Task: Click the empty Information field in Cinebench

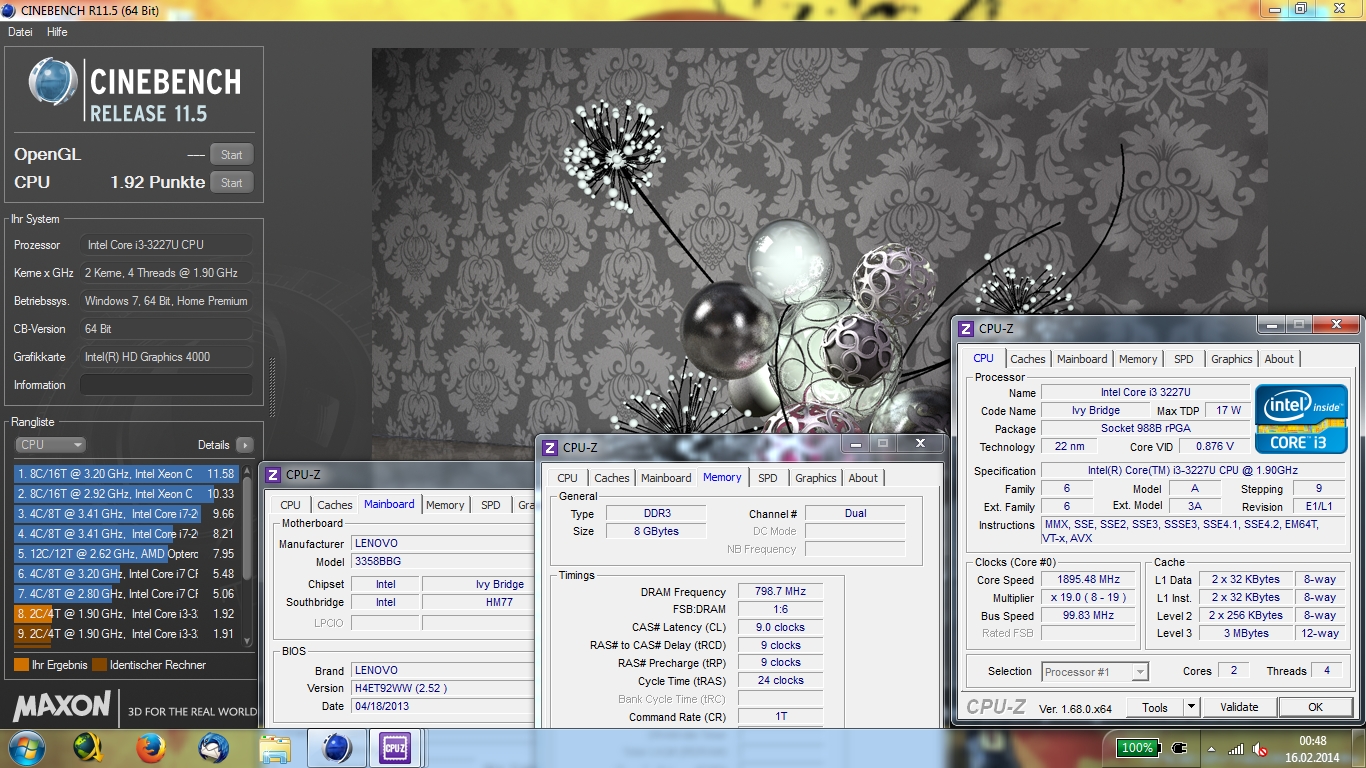Action: point(166,385)
